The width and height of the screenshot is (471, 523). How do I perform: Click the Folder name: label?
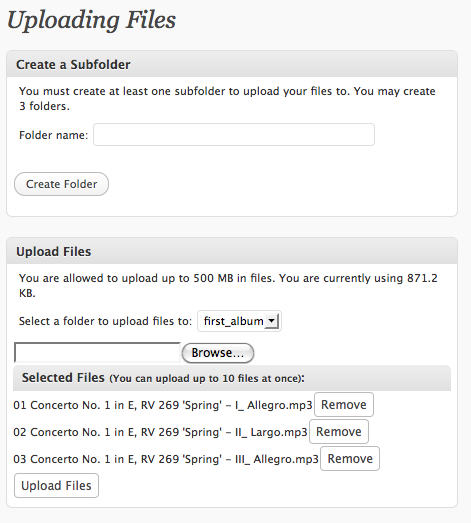coord(53,135)
